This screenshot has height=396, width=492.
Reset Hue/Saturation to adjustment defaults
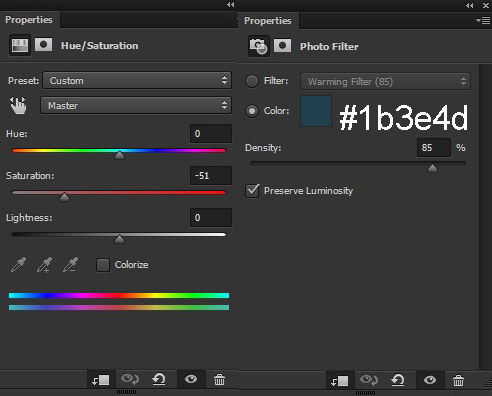[159, 379]
